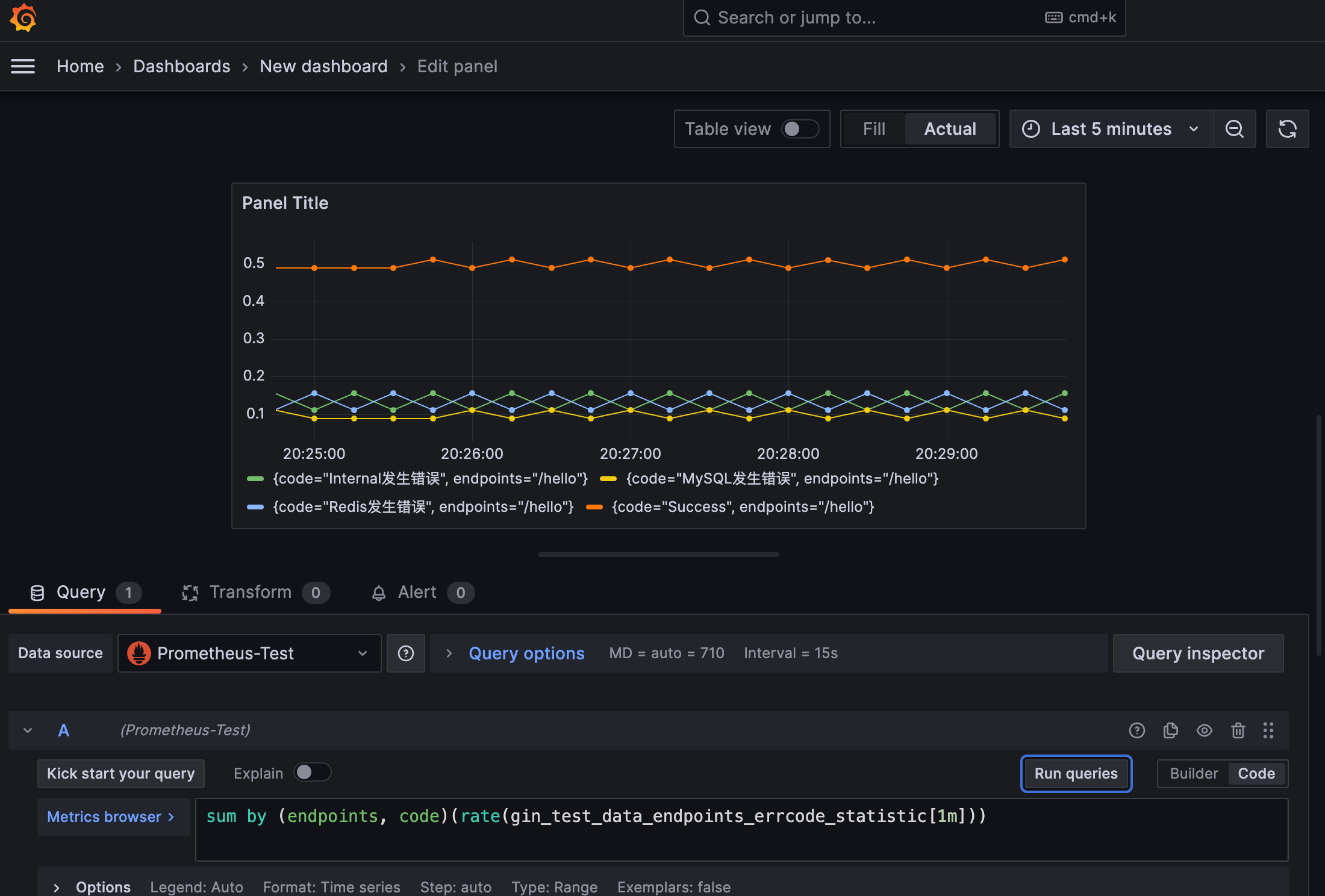Image resolution: width=1325 pixels, height=896 pixels.
Task: Toggle the Table view switch
Action: 800,129
